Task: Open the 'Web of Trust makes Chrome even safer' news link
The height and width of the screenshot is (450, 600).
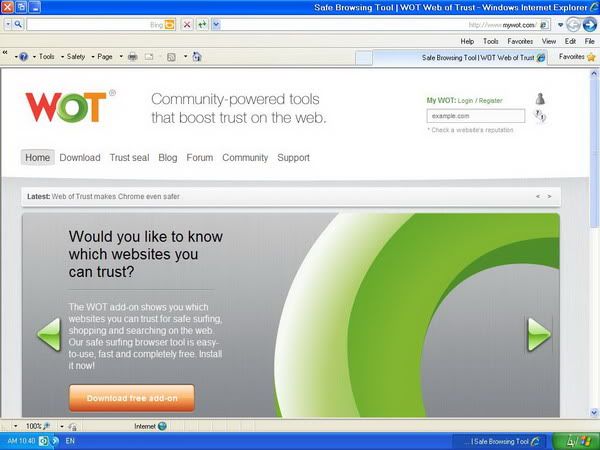Action: [116, 197]
